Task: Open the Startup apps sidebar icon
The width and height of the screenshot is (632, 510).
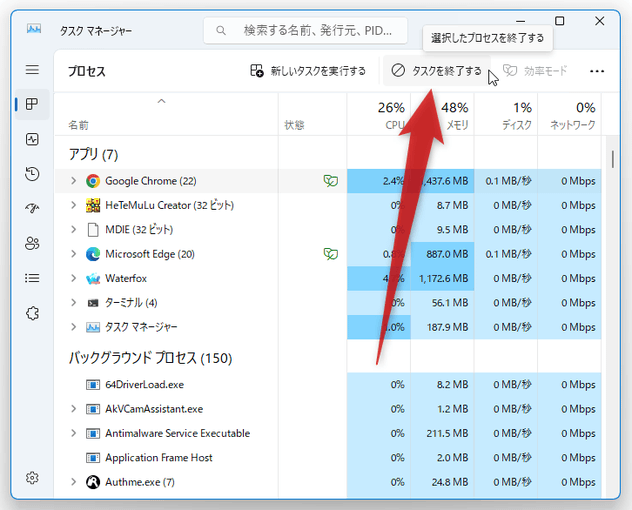Action: 32,208
